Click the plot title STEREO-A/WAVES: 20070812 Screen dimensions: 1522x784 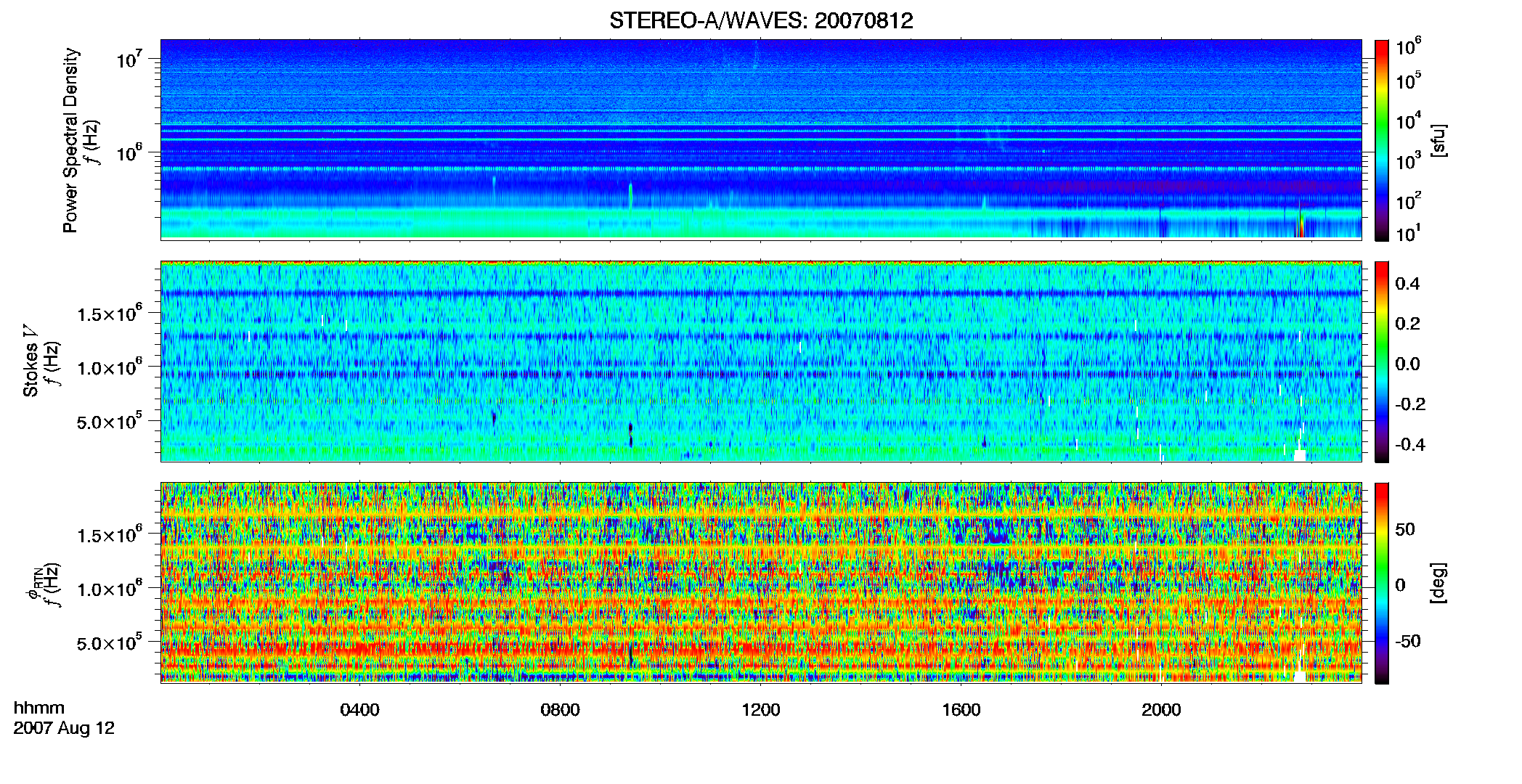761,20
